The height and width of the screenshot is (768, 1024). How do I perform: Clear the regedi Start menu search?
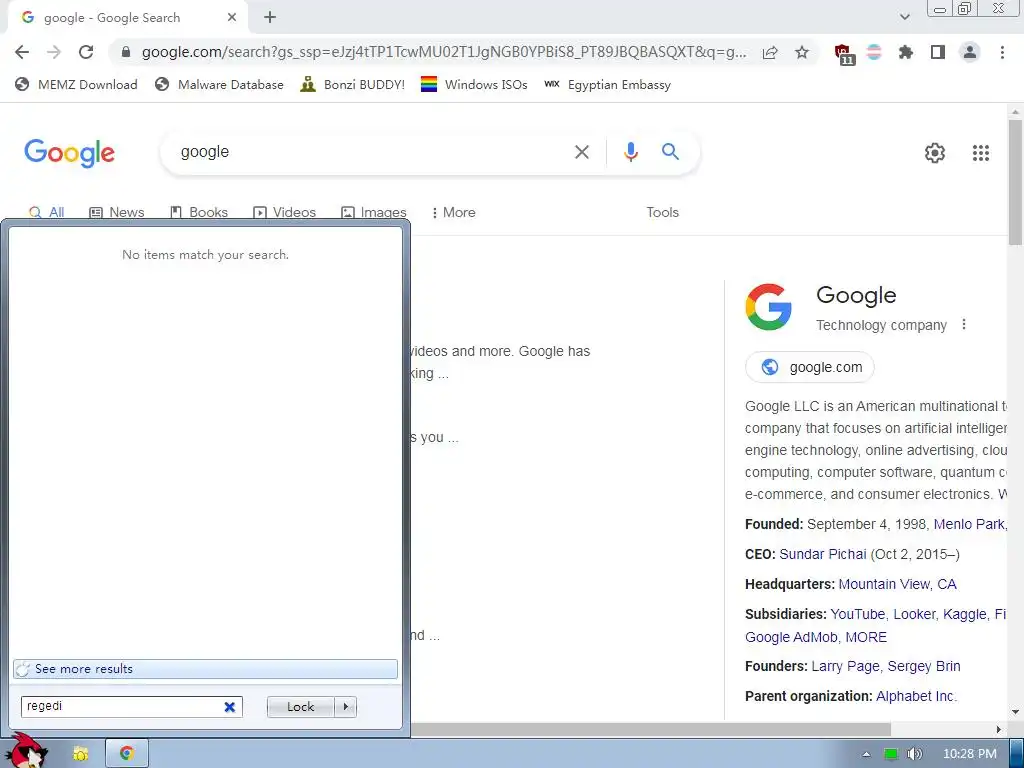click(230, 707)
